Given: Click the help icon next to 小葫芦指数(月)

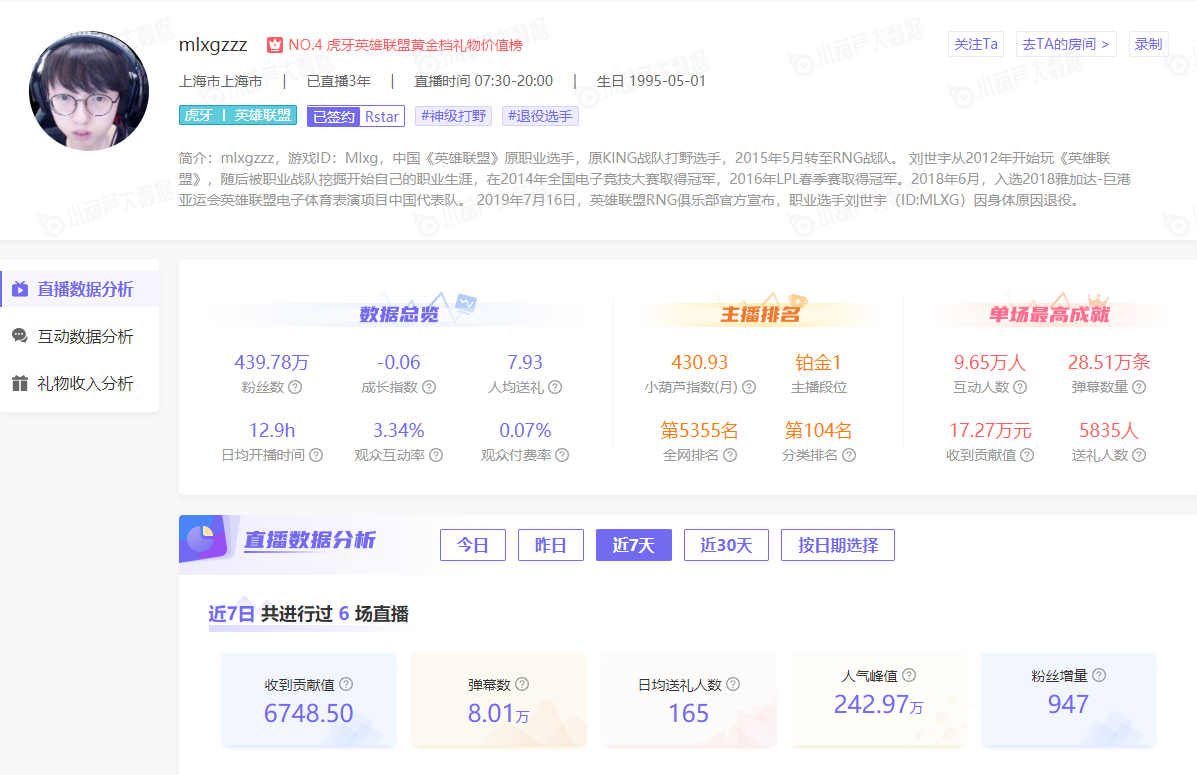Looking at the screenshot, I should [749, 387].
